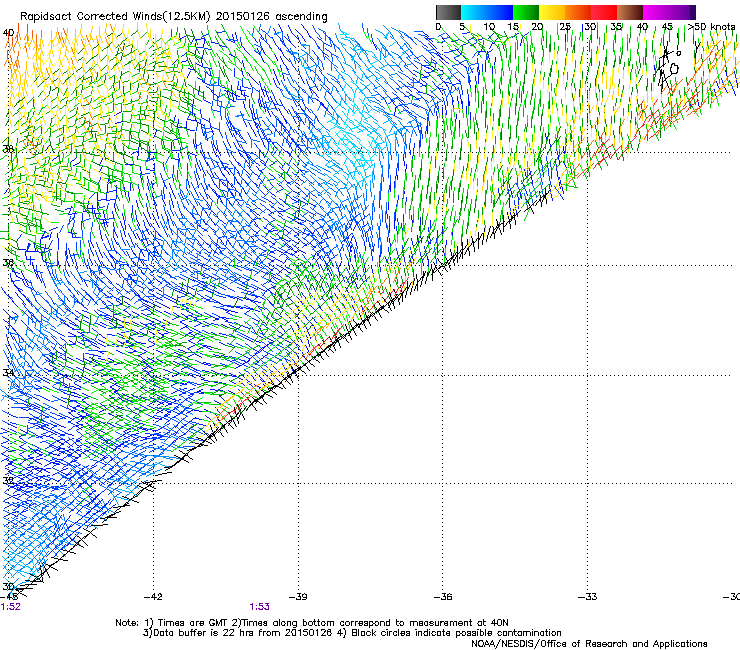Viewport: 740px width, 650px height.
Task: Click the '>50 knots' legend label
Action: [x=711, y=27]
